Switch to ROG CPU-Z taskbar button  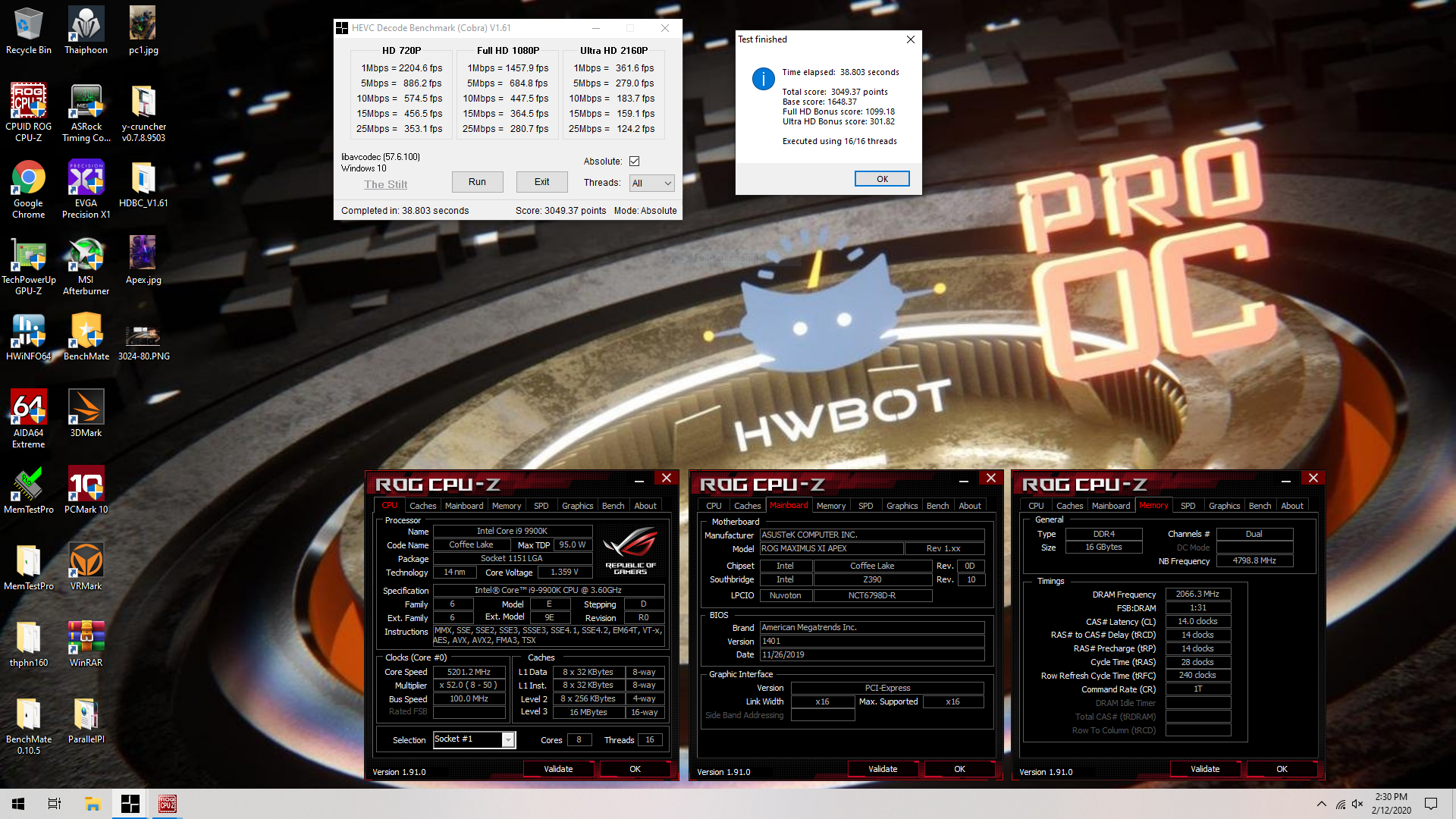167,804
